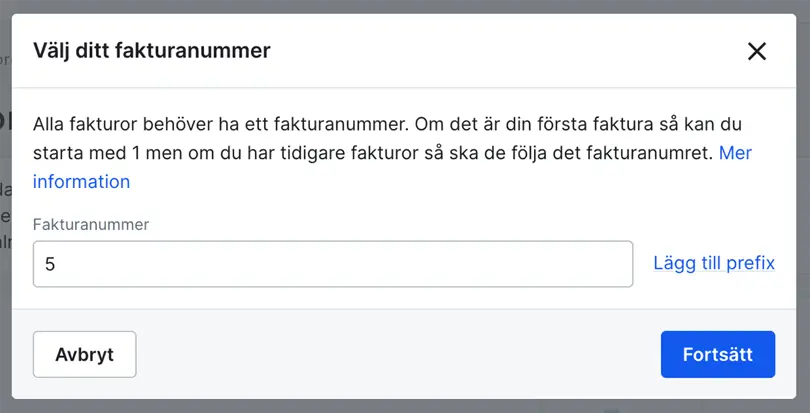Screen dimensions: 810x413
Task: Click the number 5 in the input
Action: [x=50, y=264]
